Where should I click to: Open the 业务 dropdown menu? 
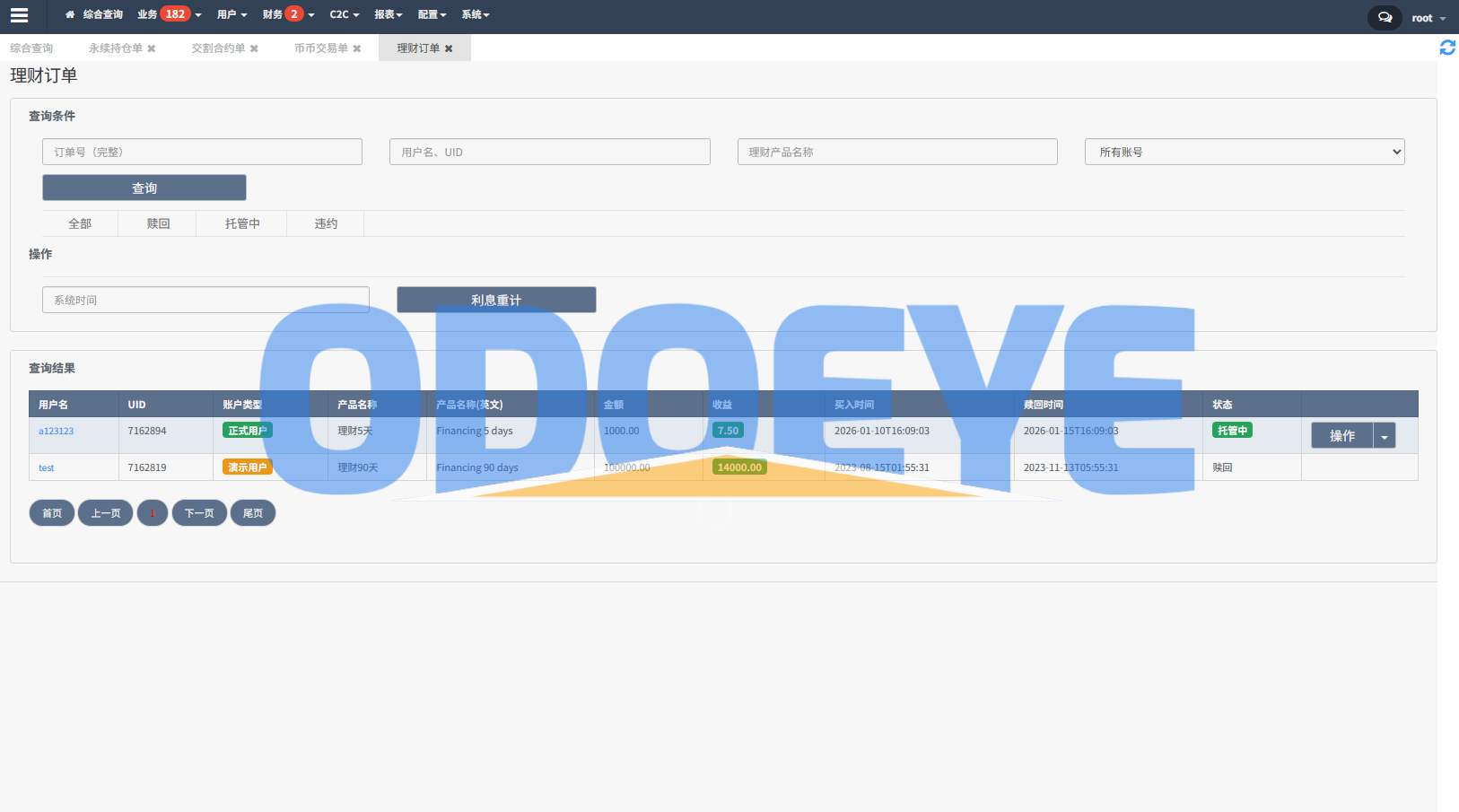(169, 14)
